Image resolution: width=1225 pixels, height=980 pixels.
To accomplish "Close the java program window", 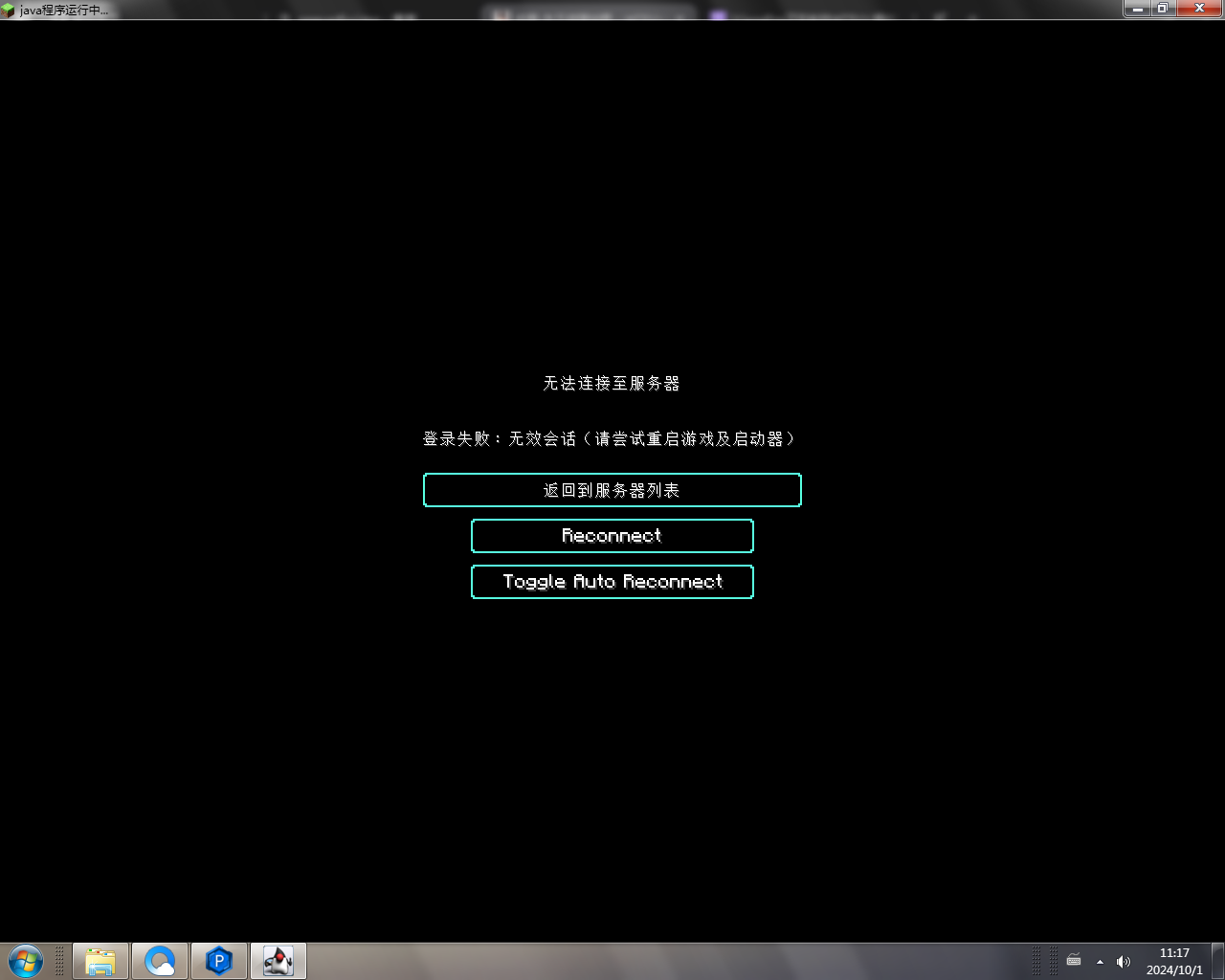I will tap(1199, 8).
